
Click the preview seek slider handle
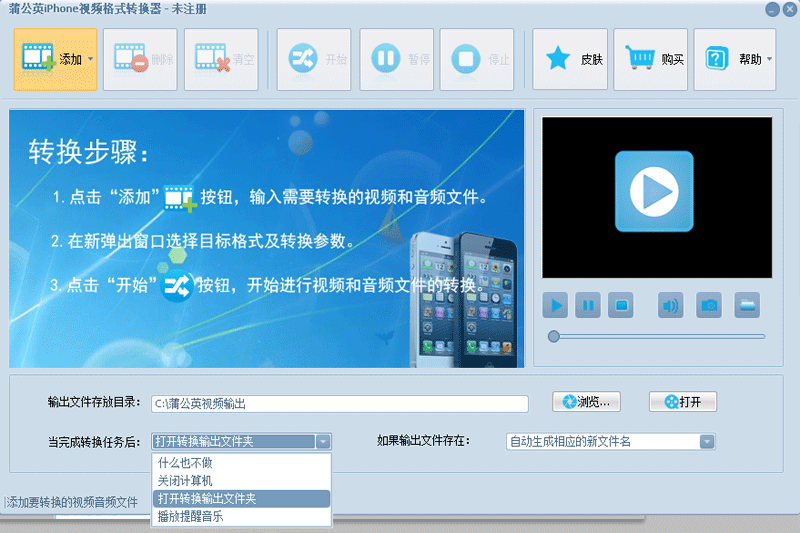[x=554, y=336]
